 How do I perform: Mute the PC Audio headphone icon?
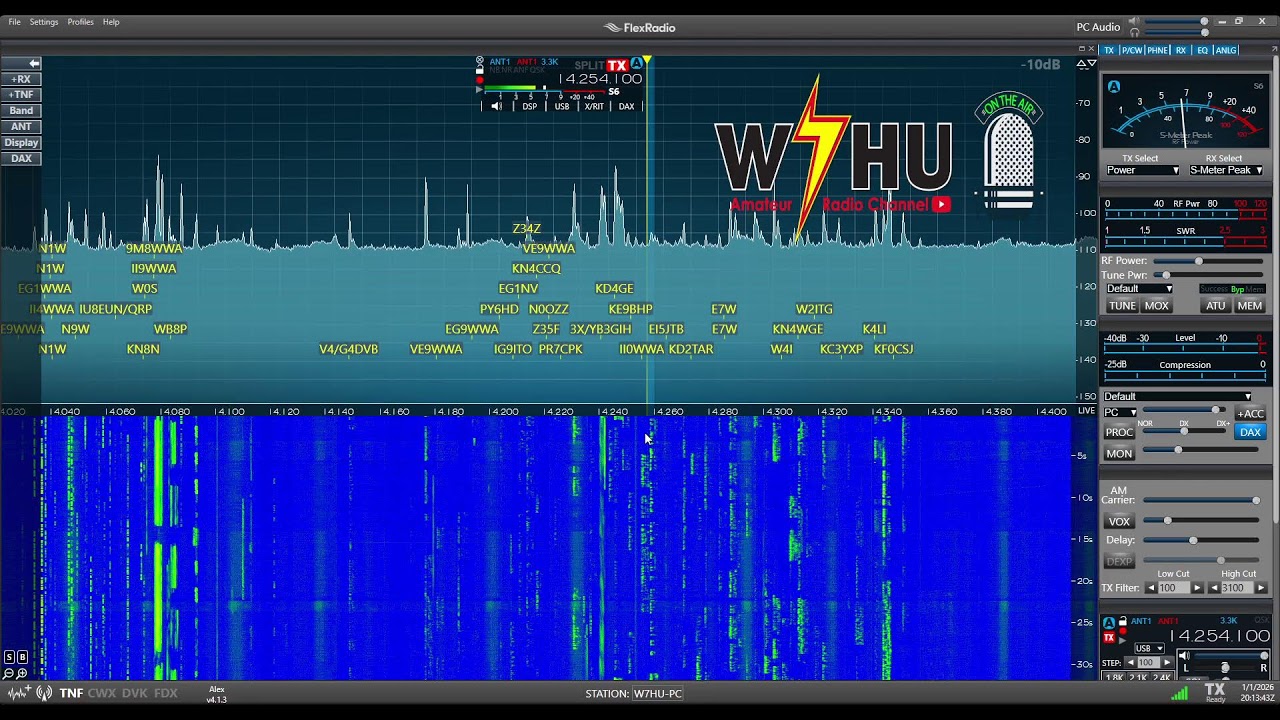tap(1134, 32)
